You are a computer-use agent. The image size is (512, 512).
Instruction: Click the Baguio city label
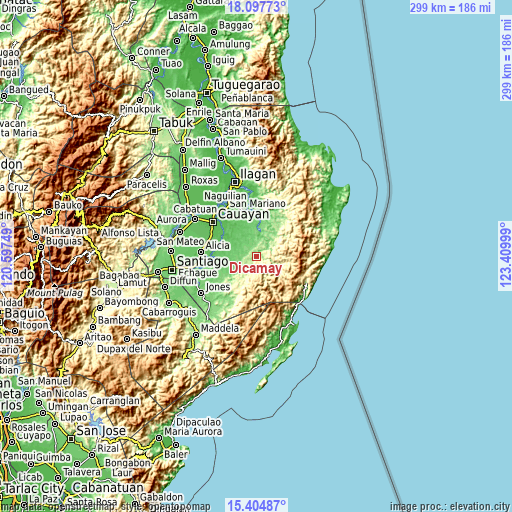[24, 313]
